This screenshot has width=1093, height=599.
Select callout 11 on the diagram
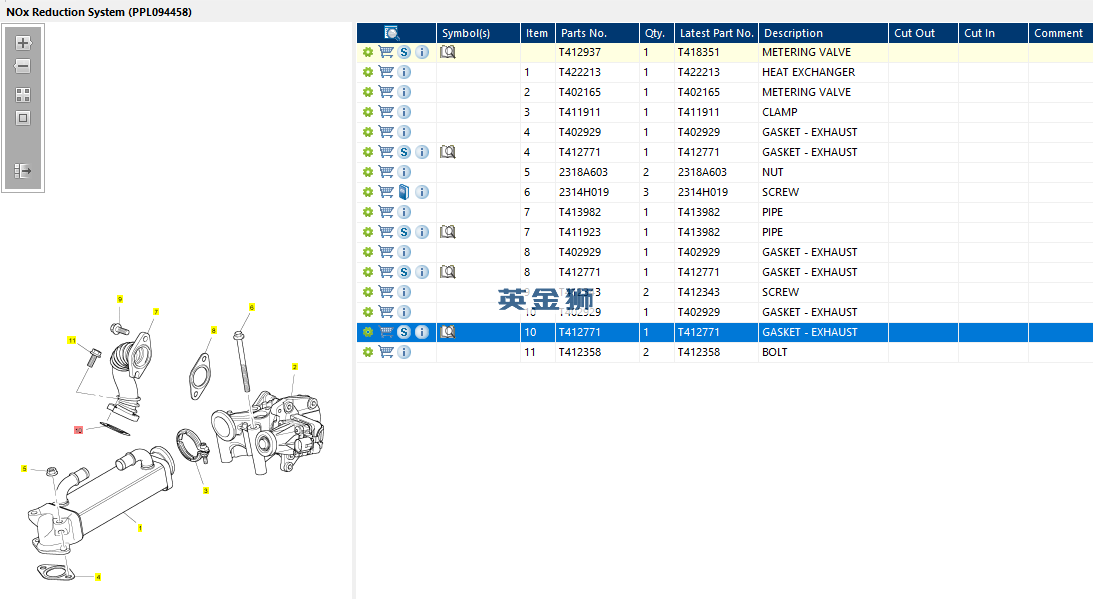click(x=72, y=340)
